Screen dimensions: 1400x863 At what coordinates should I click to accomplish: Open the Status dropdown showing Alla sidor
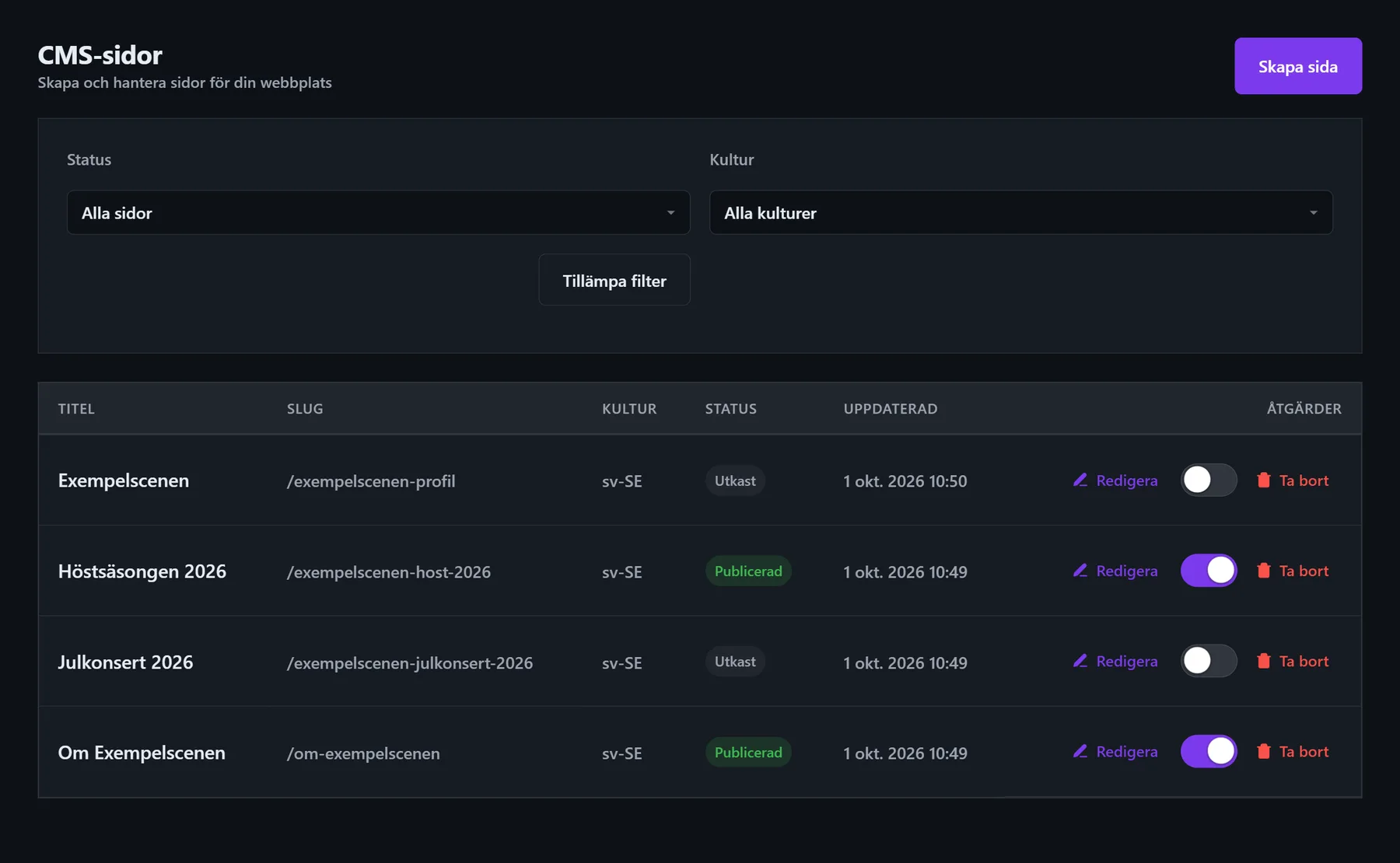379,212
